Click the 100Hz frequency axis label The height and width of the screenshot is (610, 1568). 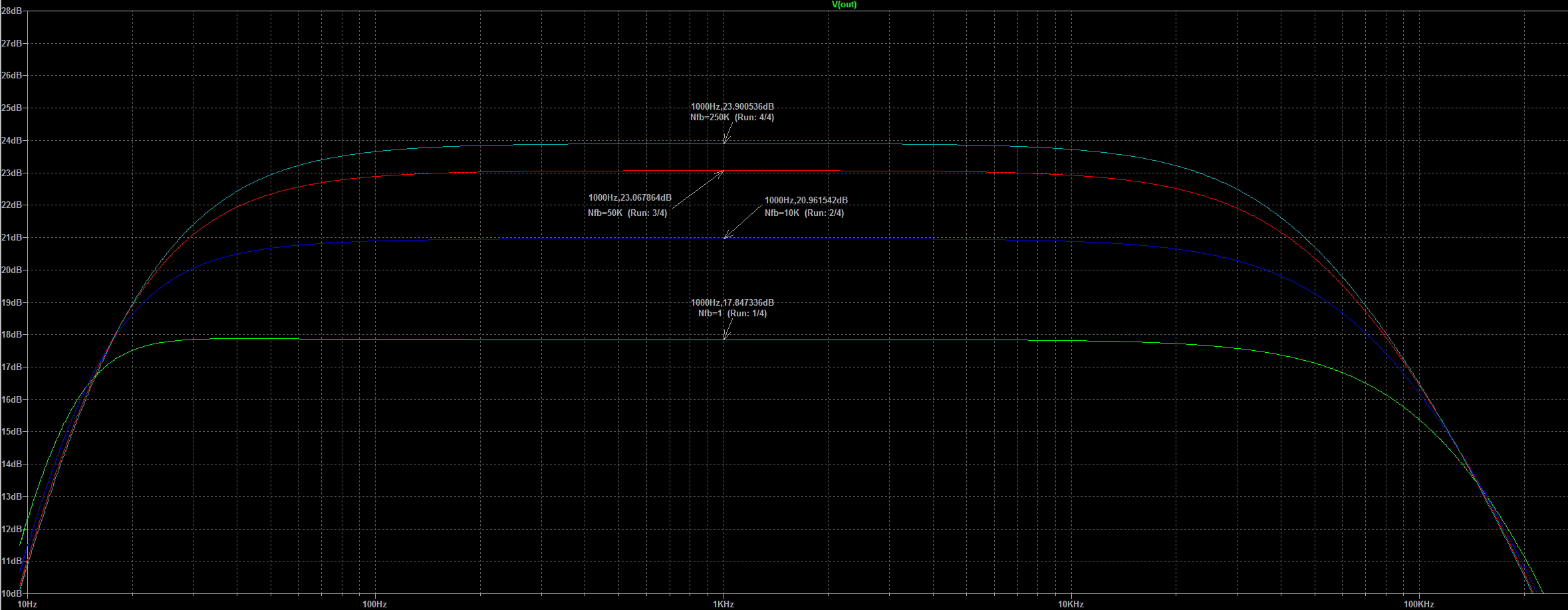[374, 604]
